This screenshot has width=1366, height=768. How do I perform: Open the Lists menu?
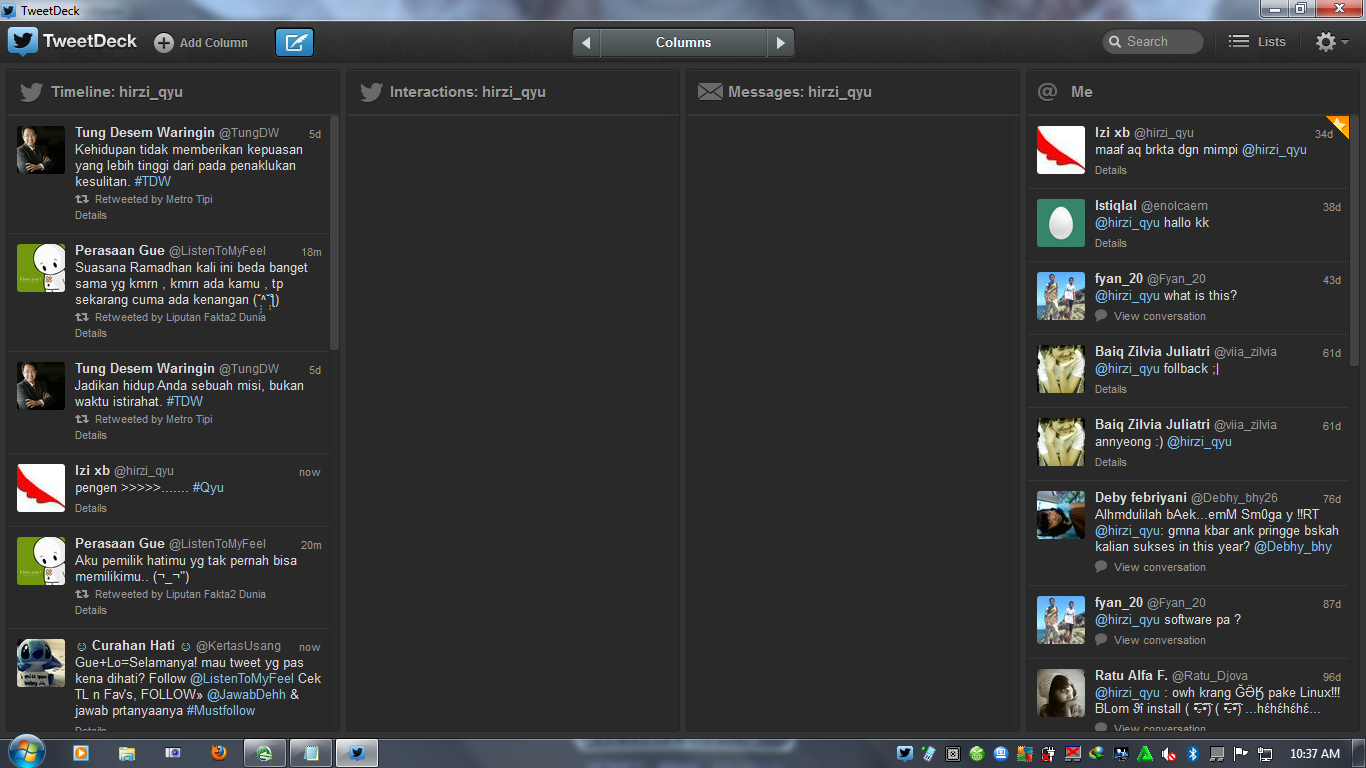pos(1257,42)
